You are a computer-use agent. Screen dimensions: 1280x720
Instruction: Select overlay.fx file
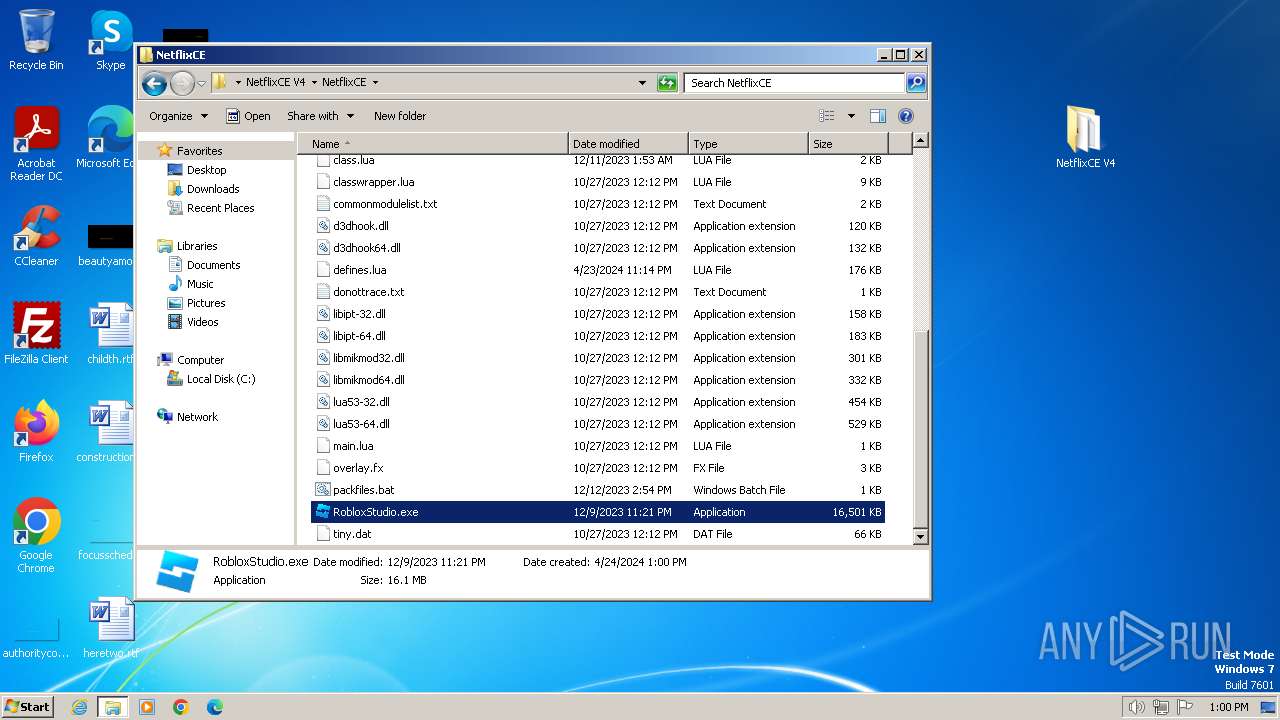point(358,468)
